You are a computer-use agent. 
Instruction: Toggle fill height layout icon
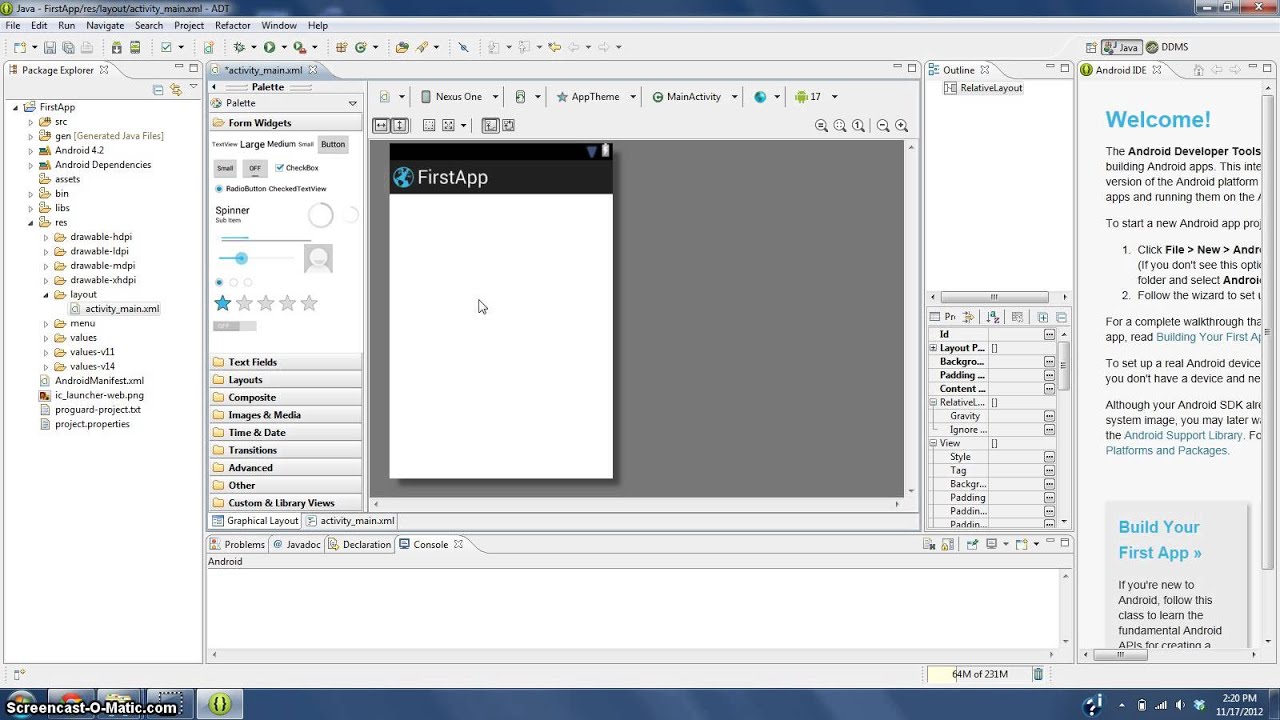(400, 125)
